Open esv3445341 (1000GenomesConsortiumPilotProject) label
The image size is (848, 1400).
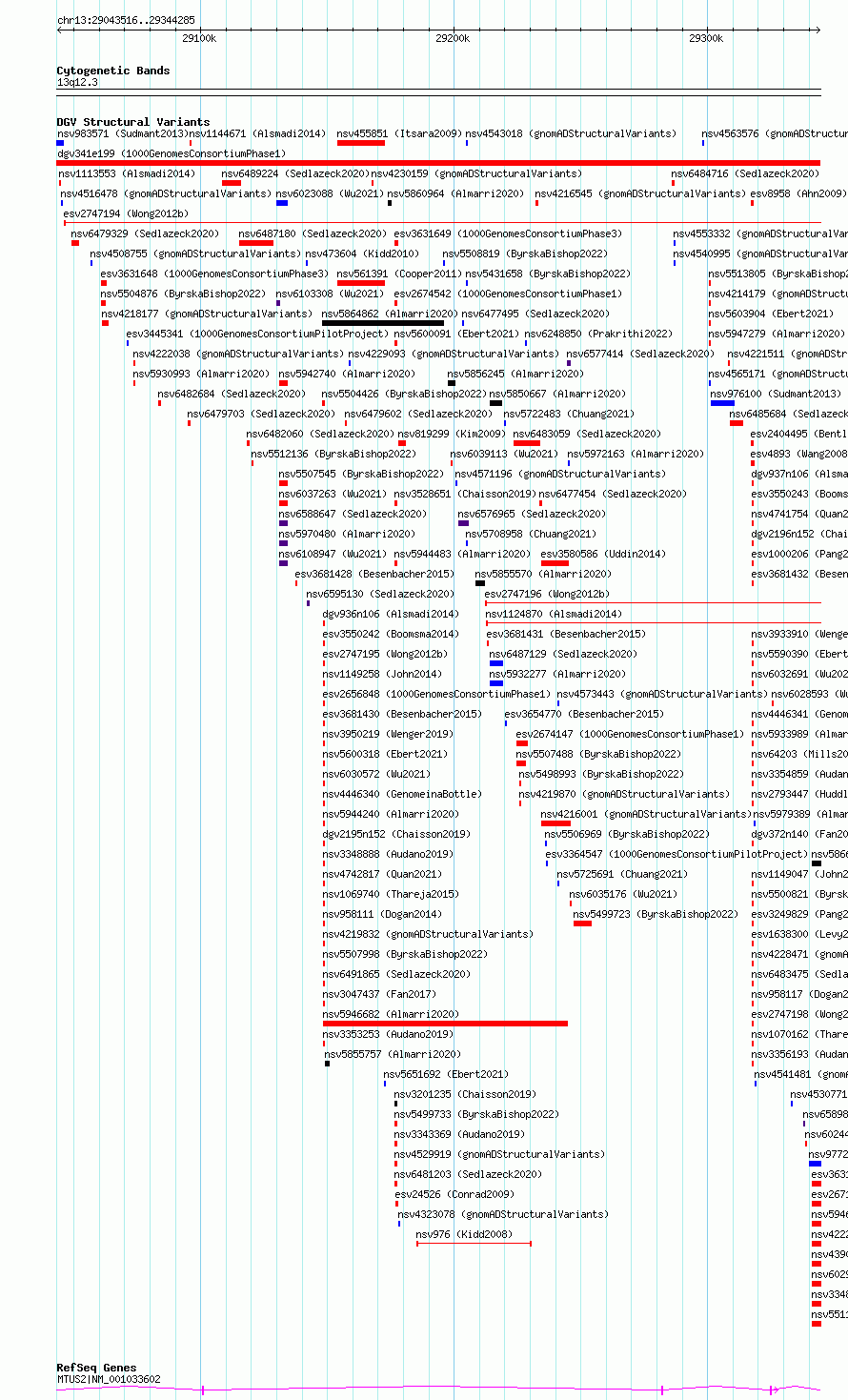256,334
